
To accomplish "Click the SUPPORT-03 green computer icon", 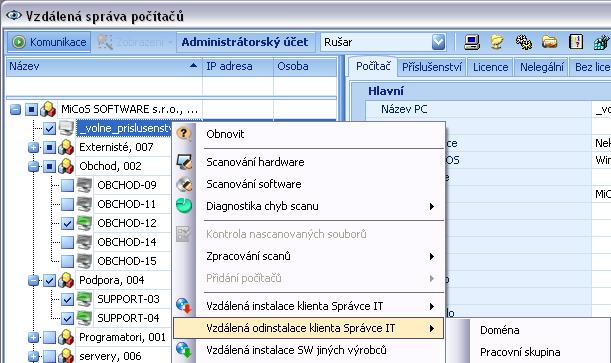I will [84, 299].
